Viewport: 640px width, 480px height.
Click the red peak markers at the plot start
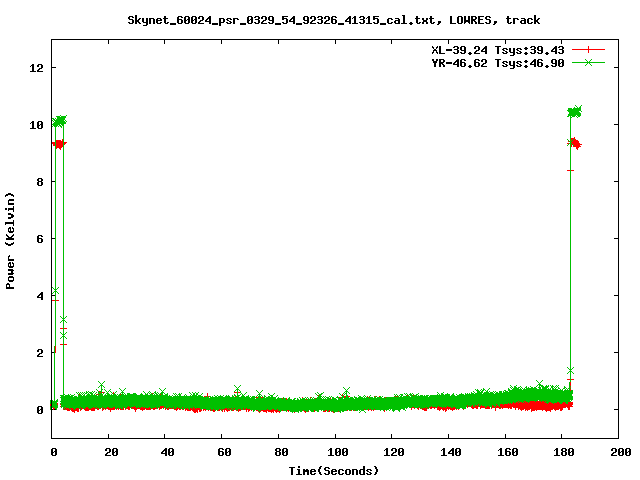point(59,144)
